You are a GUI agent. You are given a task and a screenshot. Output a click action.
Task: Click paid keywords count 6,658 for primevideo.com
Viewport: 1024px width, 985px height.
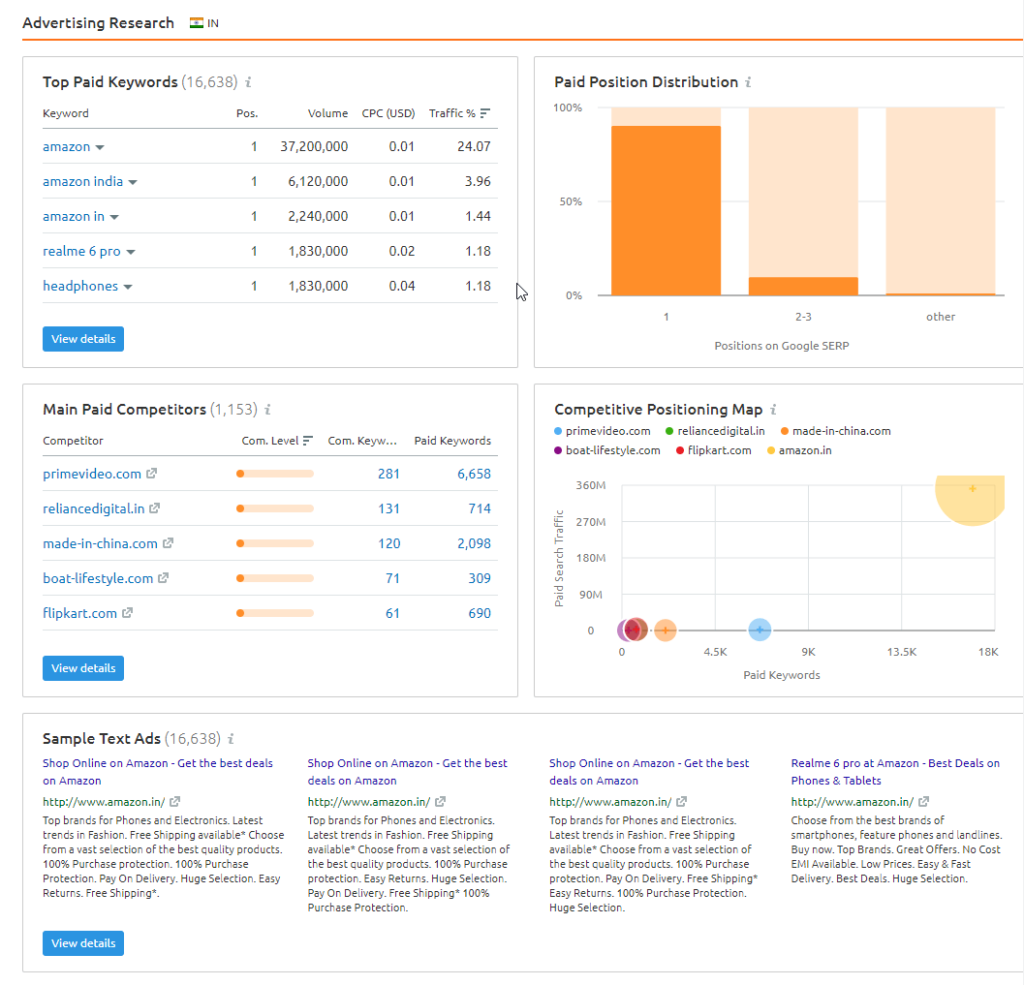pos(474,474)
